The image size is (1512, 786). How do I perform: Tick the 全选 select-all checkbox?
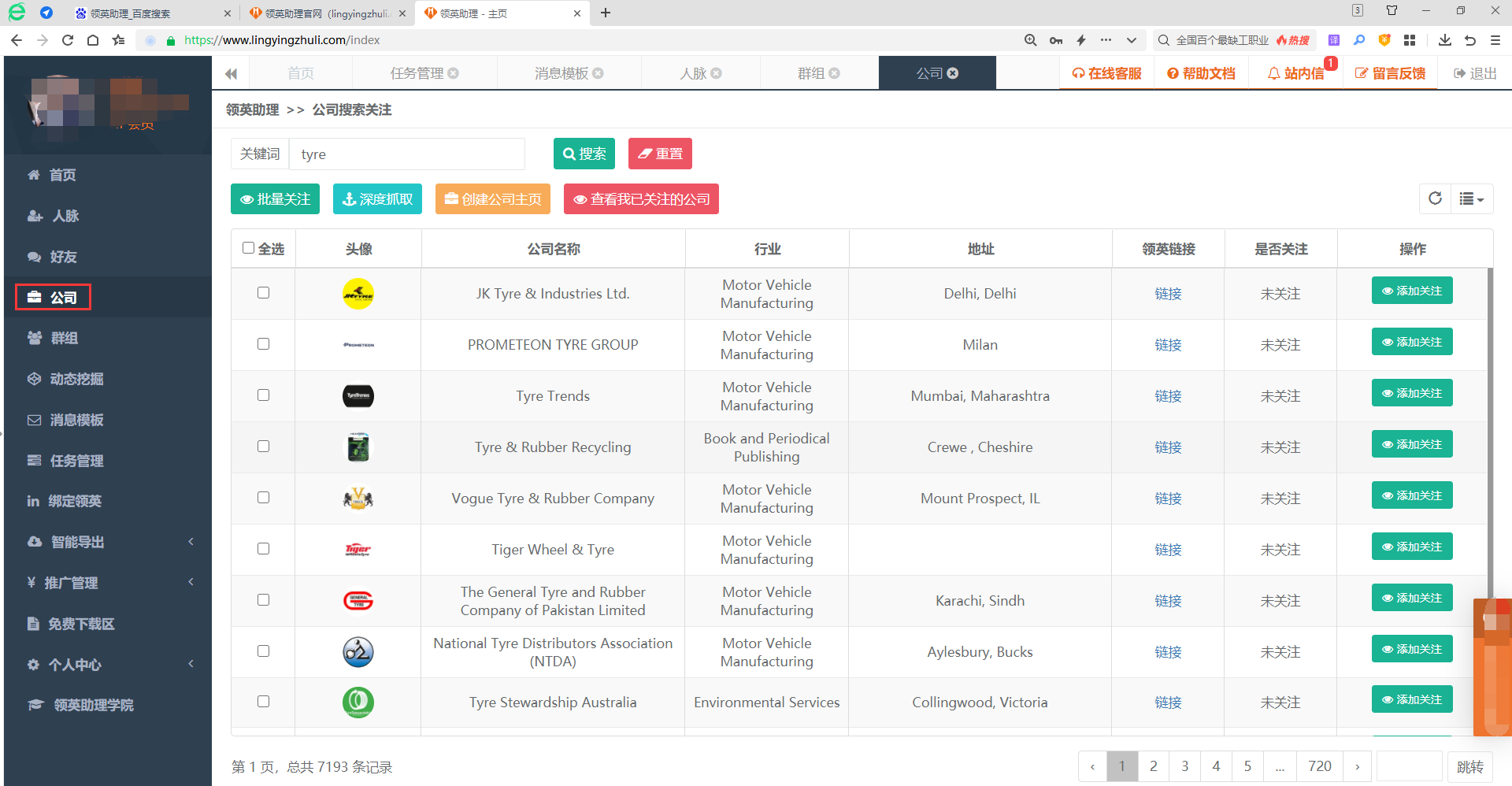(x=249, y=248)
